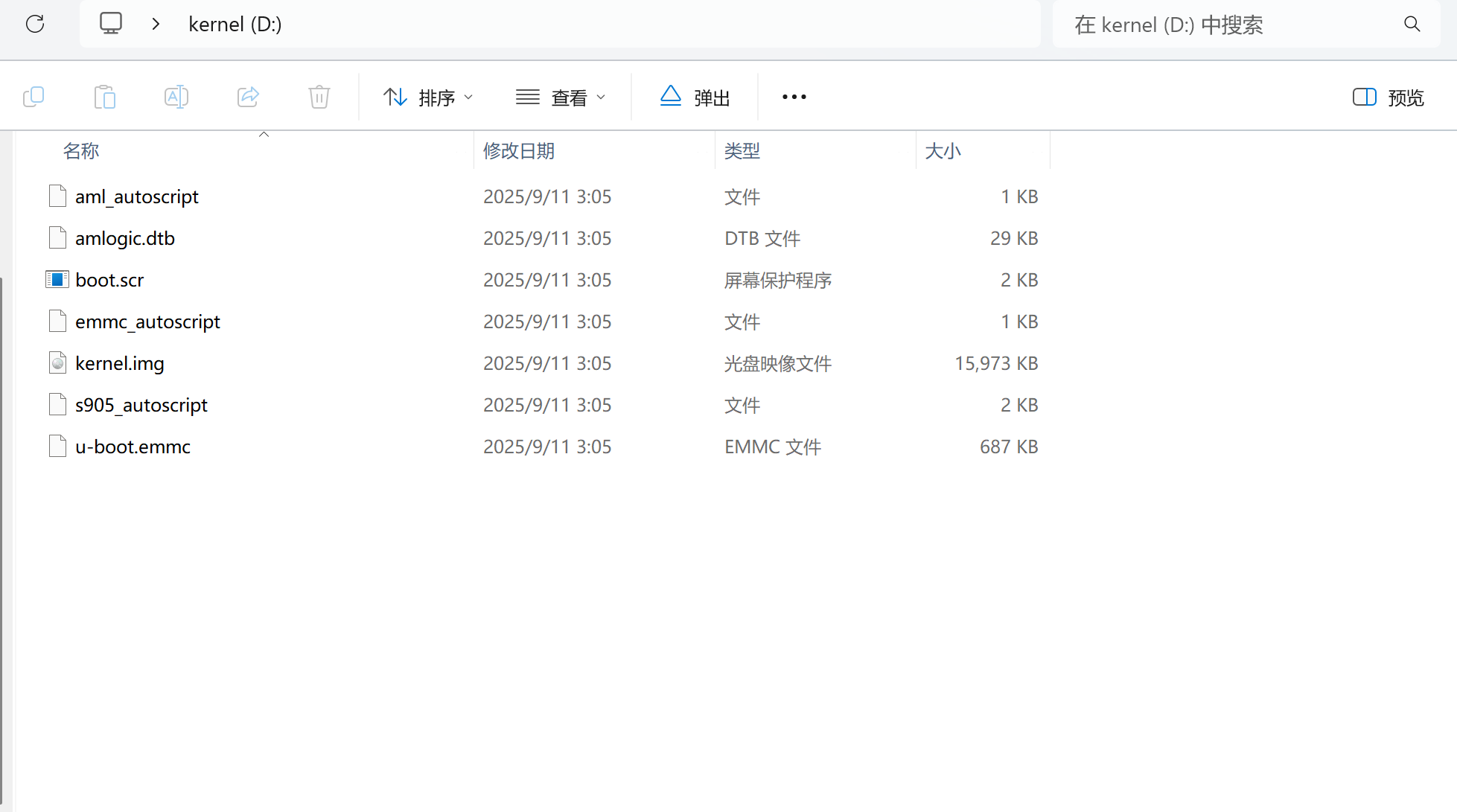This screenshot has width=1457, height=812.
Task: Sort by the 大小 column header
Action: pyautogui.click(x=943, y=151)
